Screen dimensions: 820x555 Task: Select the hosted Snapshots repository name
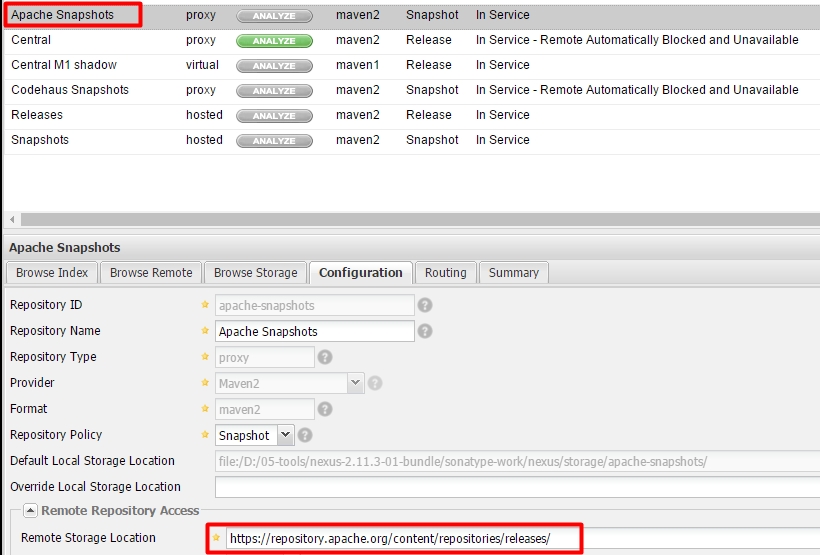click(40, 140)
